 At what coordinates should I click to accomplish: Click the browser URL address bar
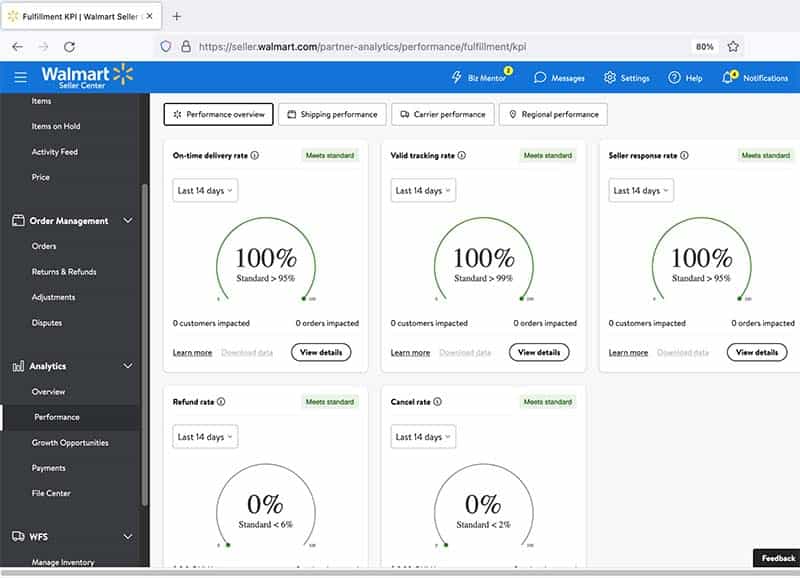[430, 46]
